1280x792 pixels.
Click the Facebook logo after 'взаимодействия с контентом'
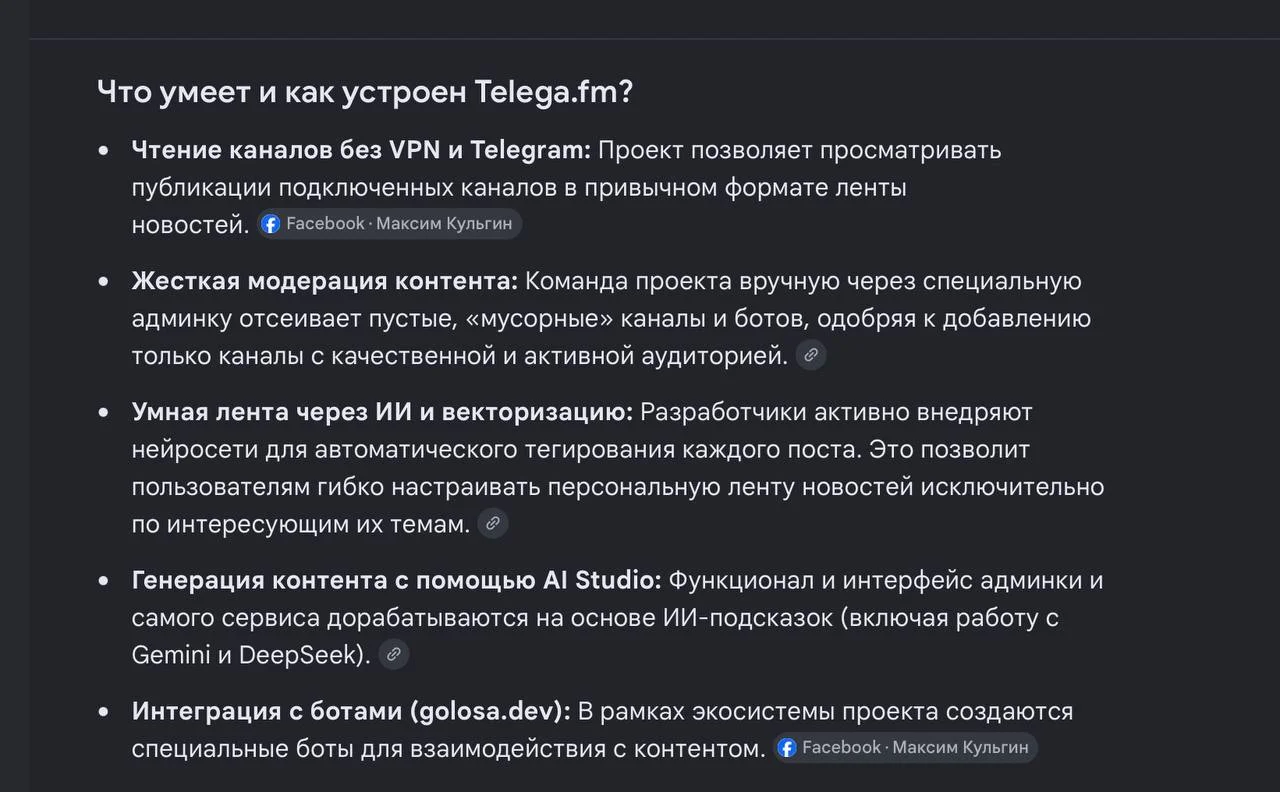coord(787,748)
